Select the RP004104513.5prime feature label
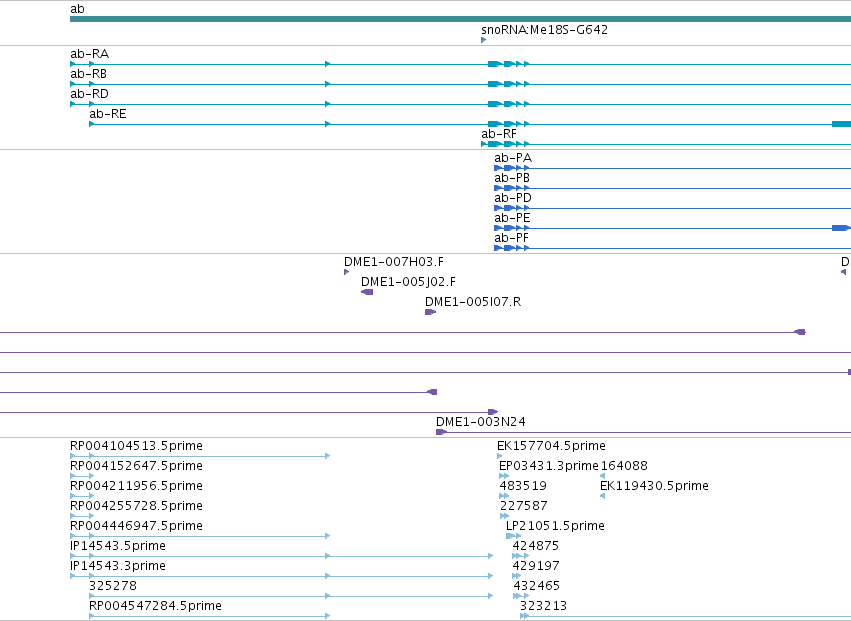 (x=136, y=446)
